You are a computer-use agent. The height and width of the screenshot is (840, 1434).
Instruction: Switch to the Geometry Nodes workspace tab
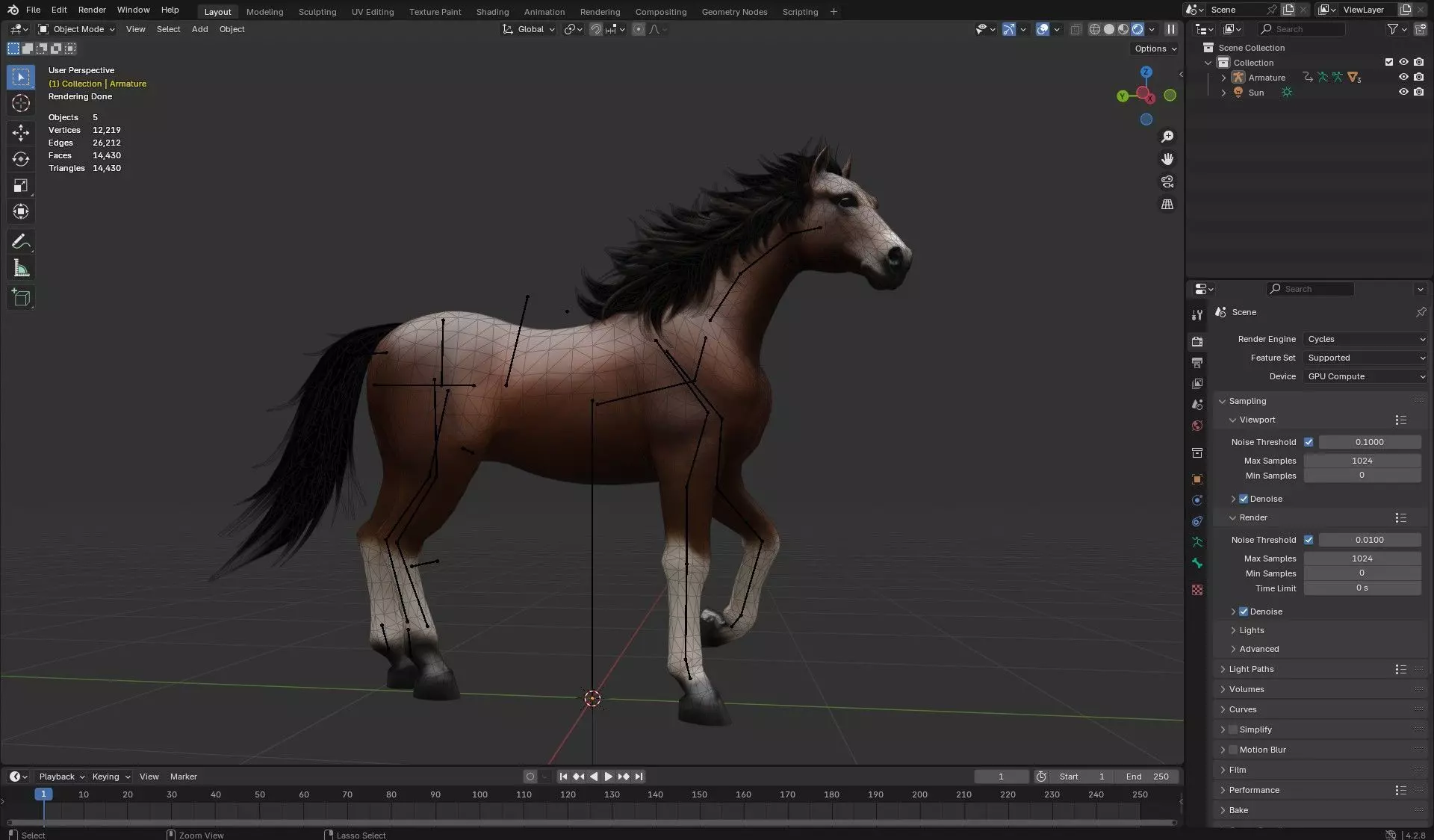click(734, 12)
